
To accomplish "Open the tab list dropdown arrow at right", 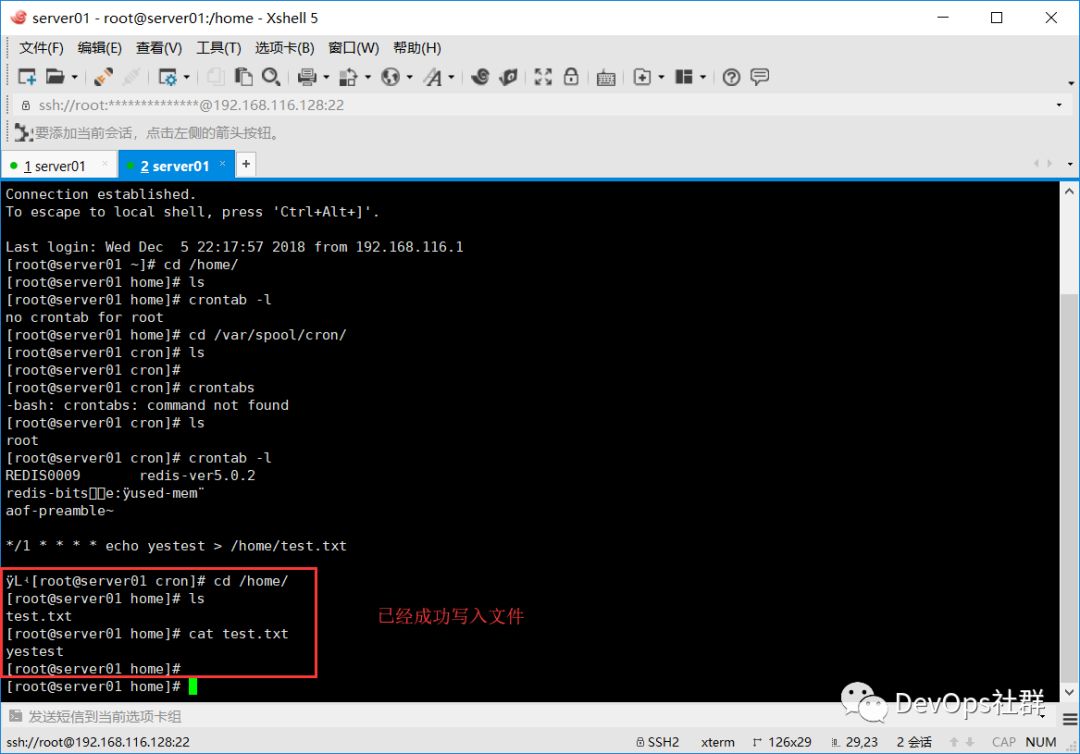I will tap(1070, 164).
